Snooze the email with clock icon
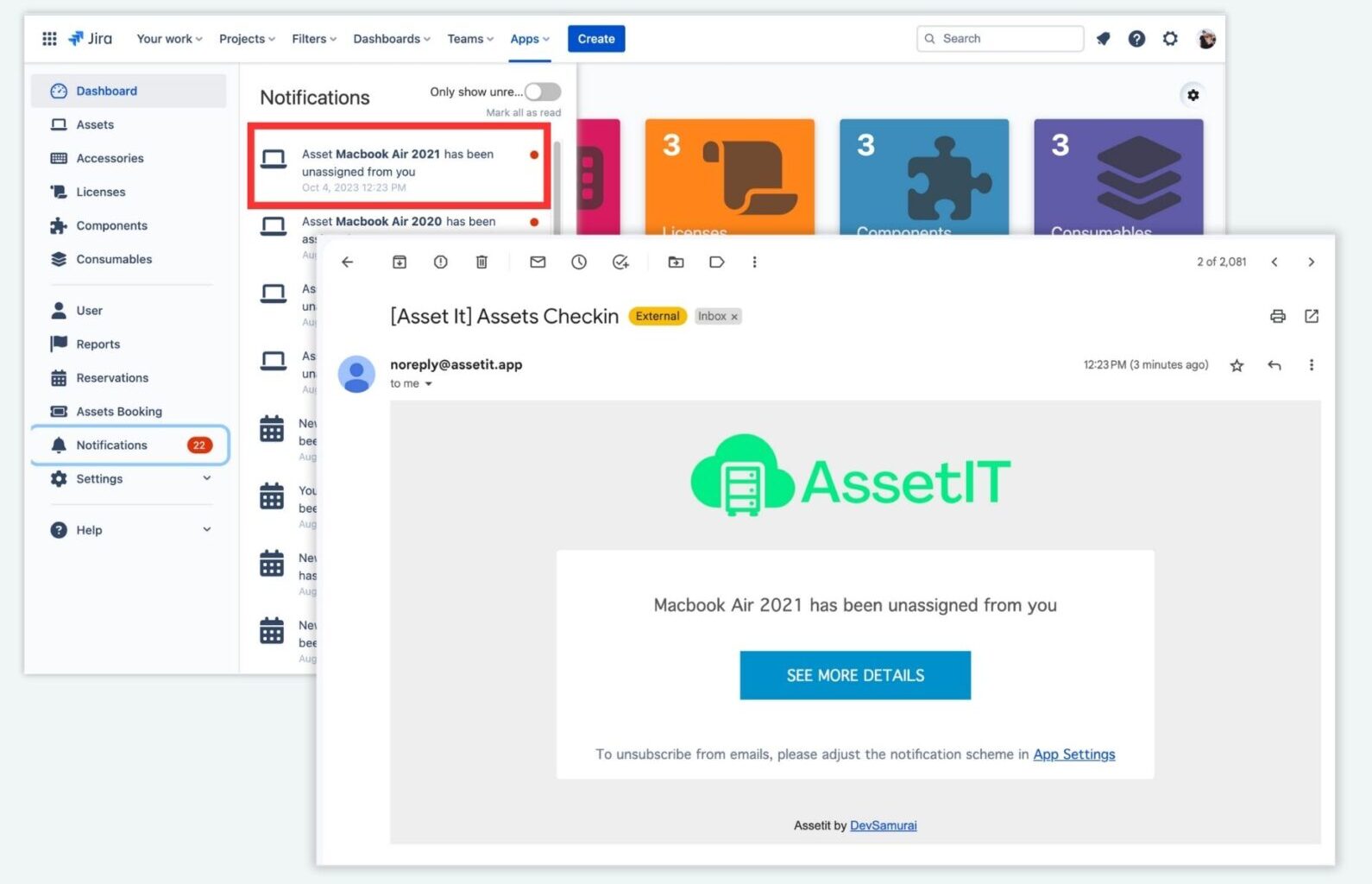The width and height of the screenshot is (1372, 884). click(579, 262)
